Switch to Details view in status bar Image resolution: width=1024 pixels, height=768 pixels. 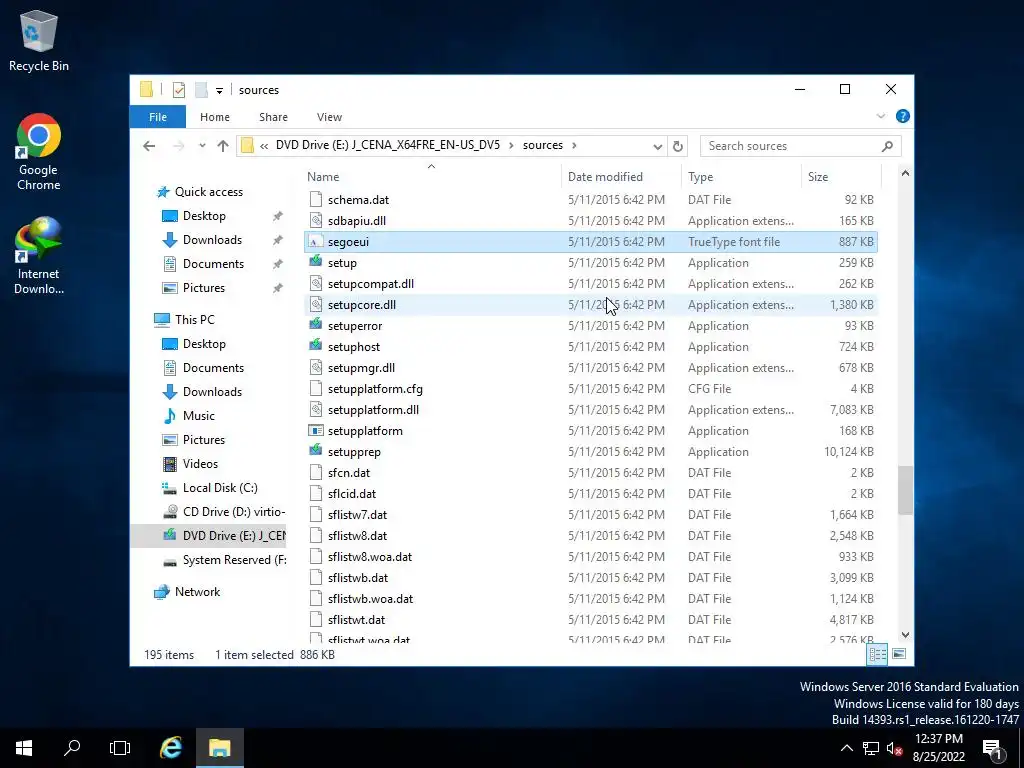pos(877,654)
